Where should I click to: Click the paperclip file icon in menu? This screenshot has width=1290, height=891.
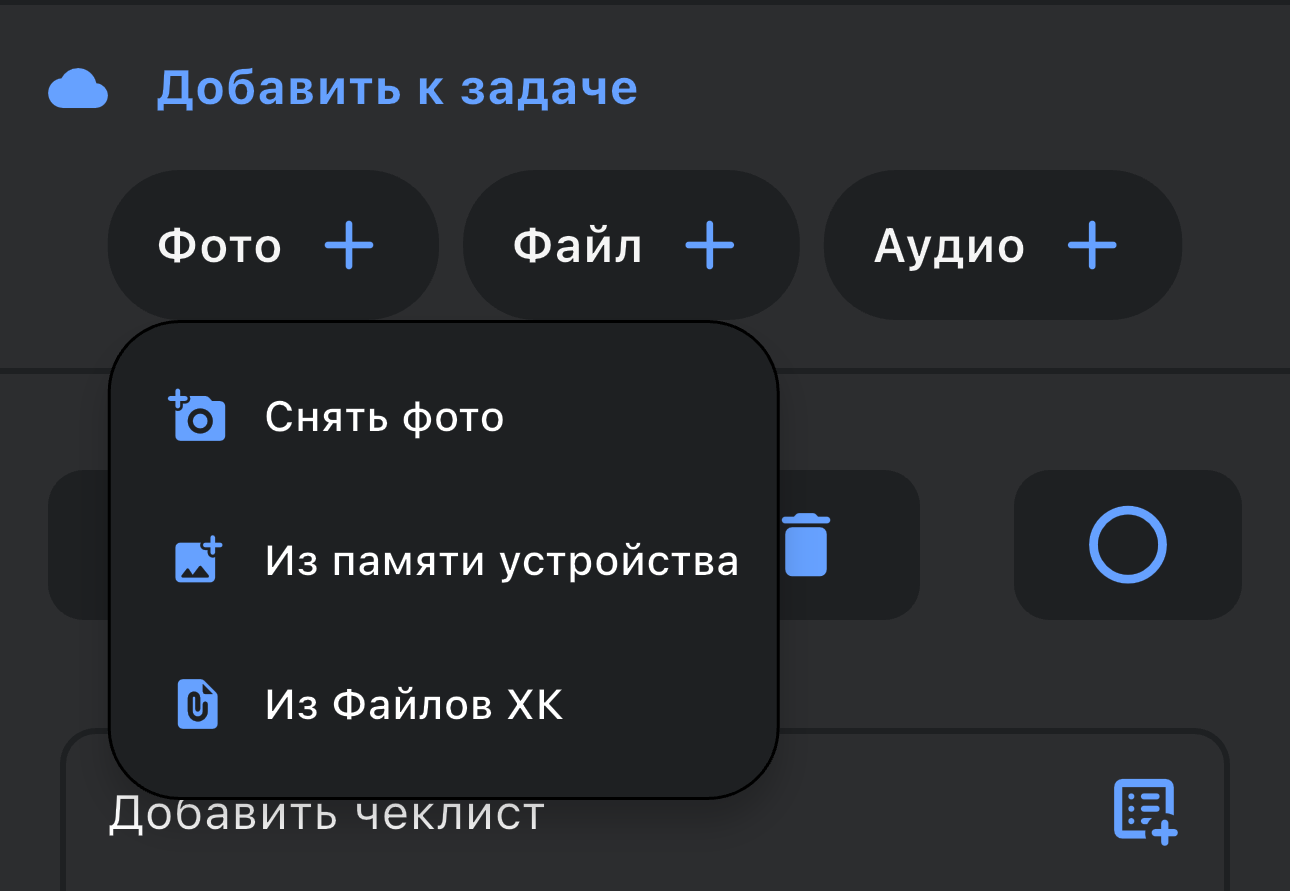click(x=198, y=705)
